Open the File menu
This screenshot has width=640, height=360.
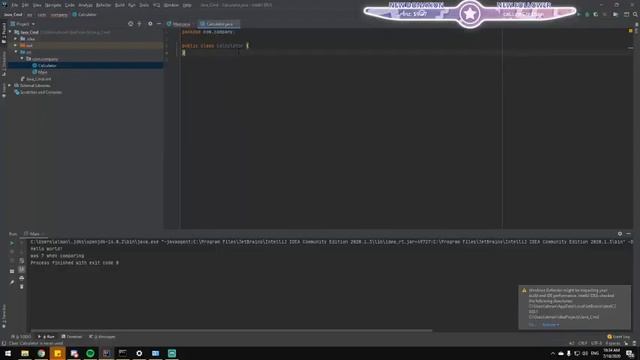tap(15, 5)
